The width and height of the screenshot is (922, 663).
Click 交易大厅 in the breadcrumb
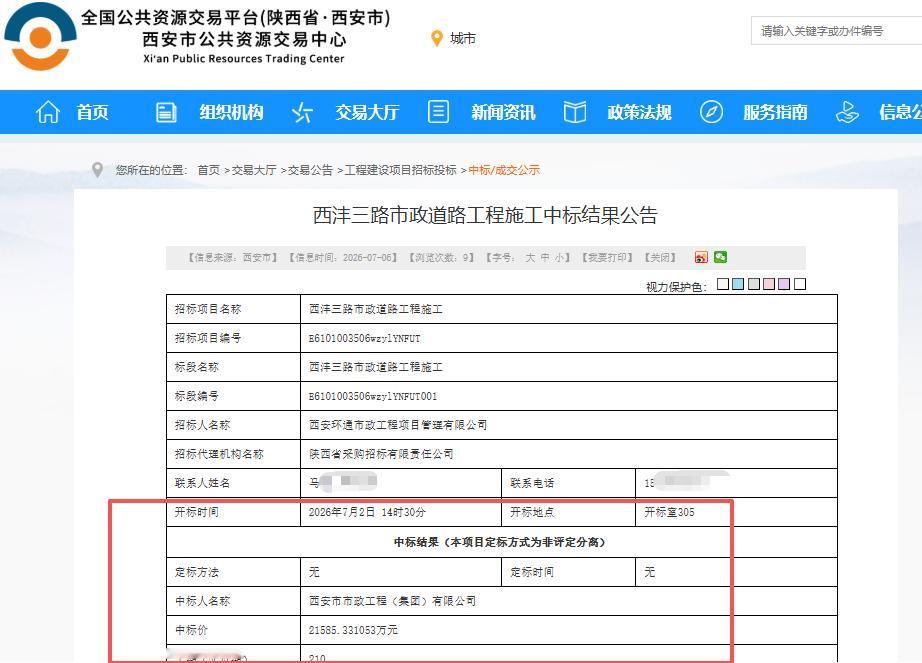253,170
